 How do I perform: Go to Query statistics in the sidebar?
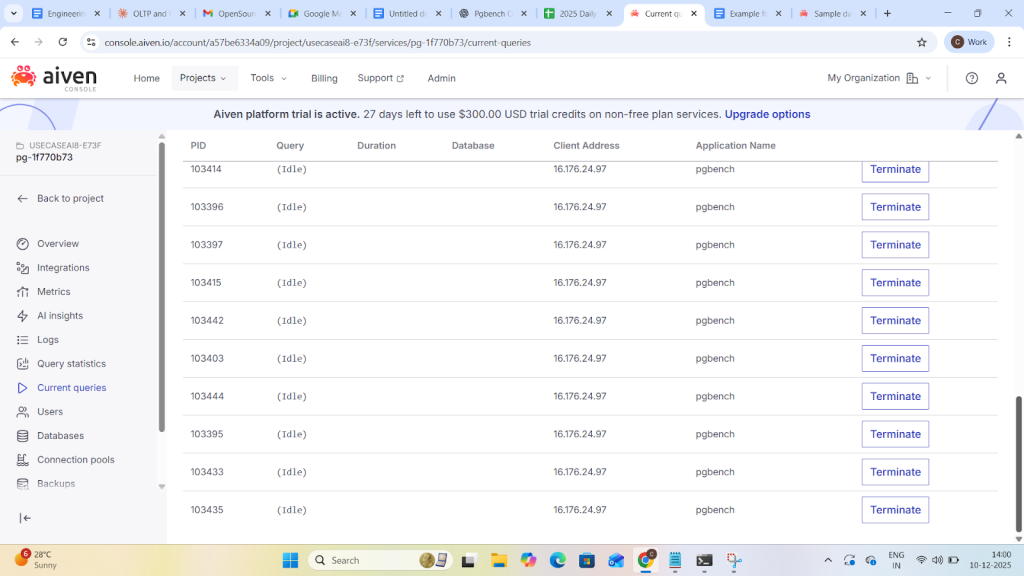71,364
